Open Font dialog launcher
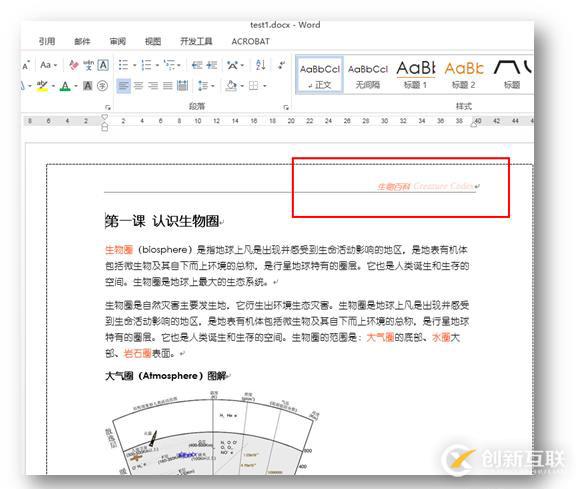This screenshot has height=489, width=576. 108,107
